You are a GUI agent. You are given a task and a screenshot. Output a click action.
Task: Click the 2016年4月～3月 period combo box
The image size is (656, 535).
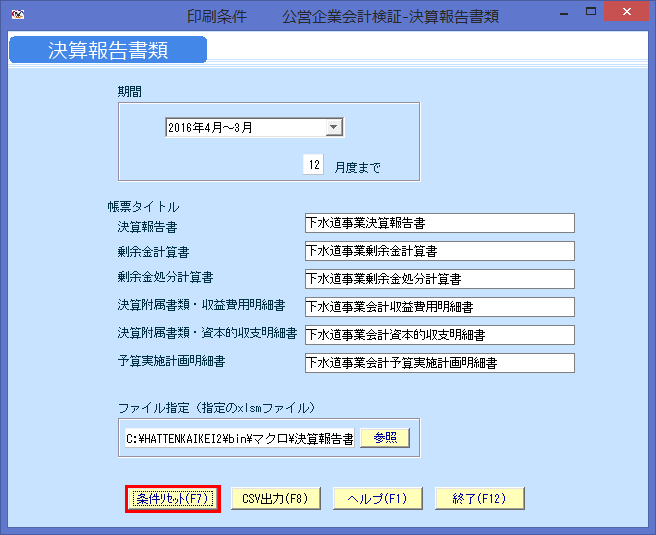tap(254, 127)
